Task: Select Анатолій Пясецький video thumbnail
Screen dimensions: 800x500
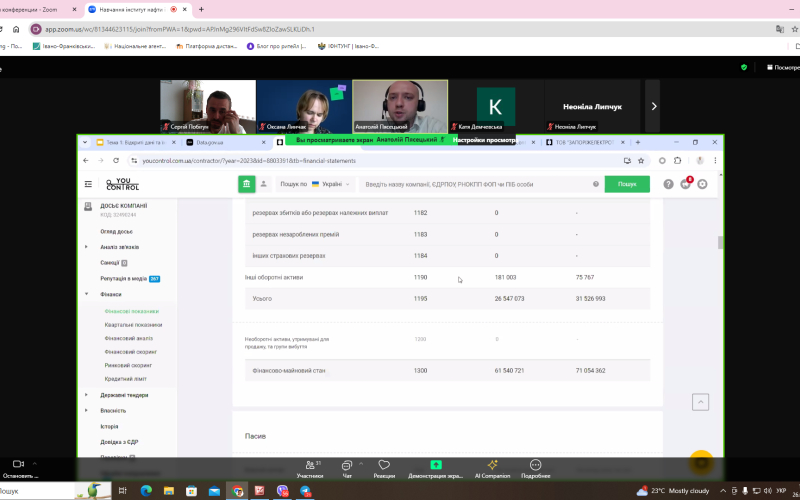Action: [x=400, y=106]
